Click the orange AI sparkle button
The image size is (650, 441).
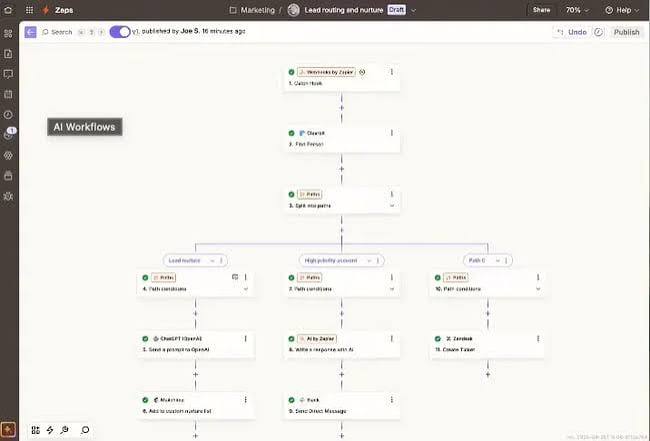[x=8, y=429]
